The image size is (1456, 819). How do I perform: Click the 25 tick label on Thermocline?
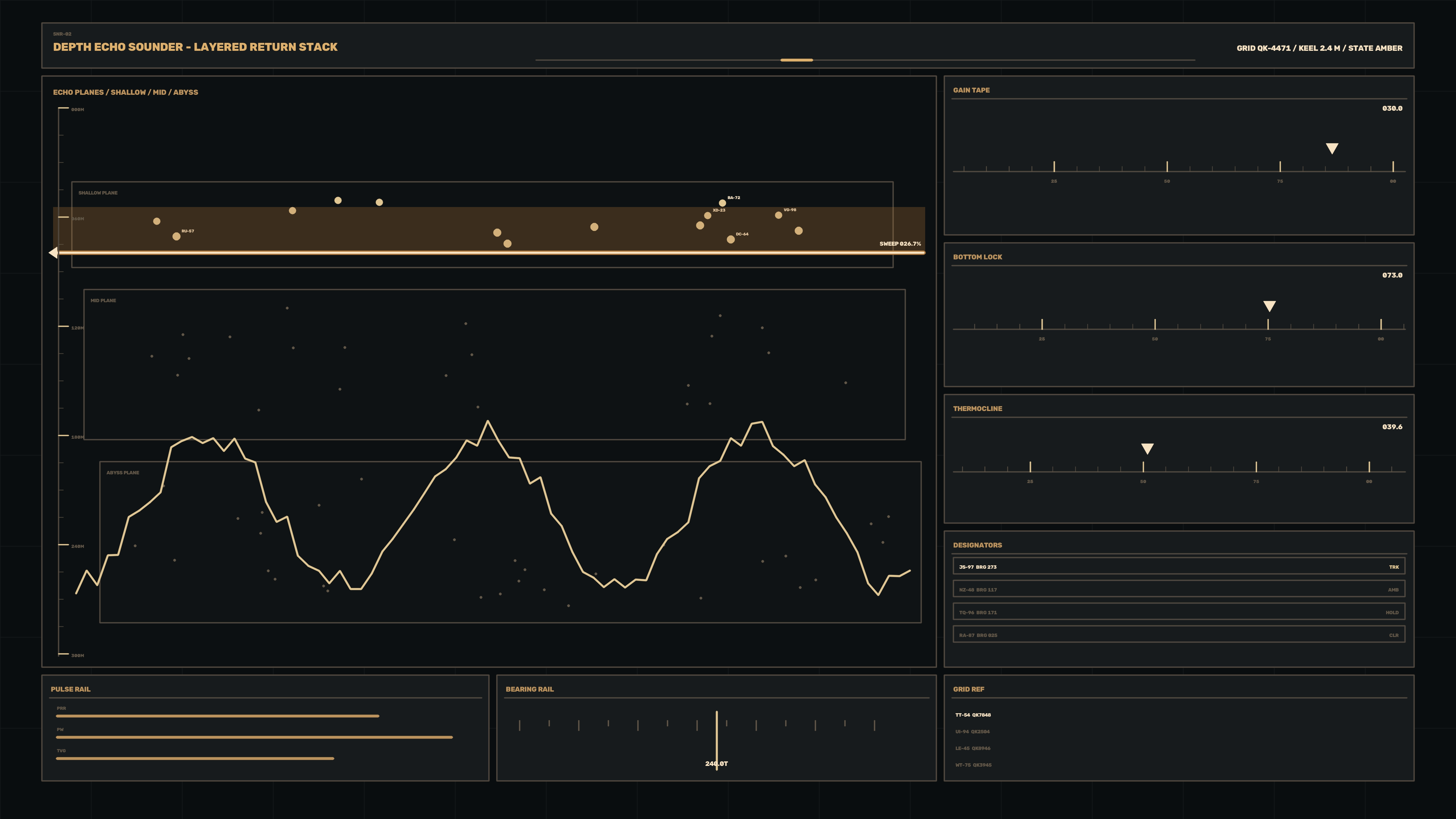point(1030,482)
